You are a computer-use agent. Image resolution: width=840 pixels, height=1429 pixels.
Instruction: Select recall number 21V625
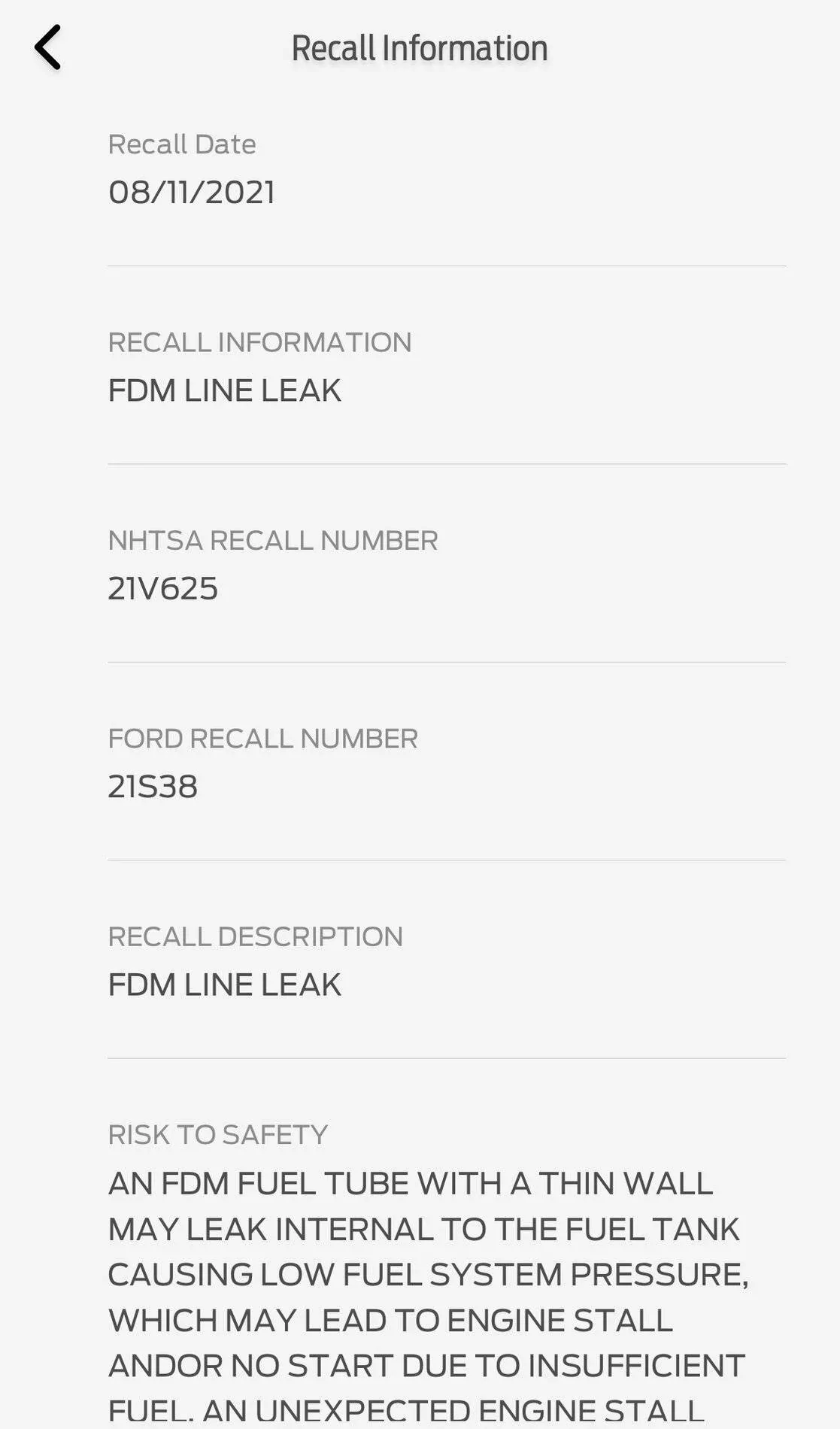tap(162, 587)
